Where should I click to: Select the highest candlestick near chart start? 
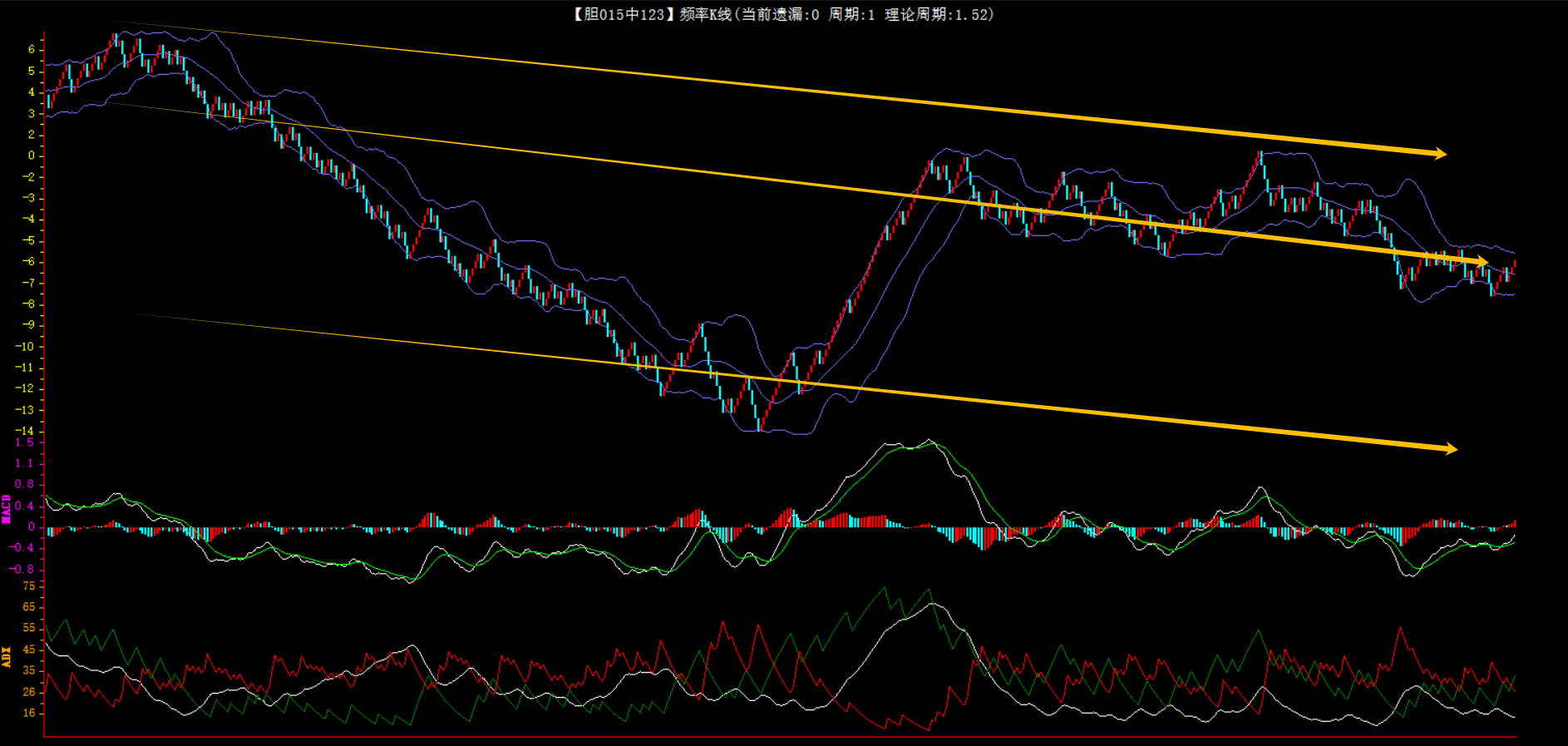114,38
